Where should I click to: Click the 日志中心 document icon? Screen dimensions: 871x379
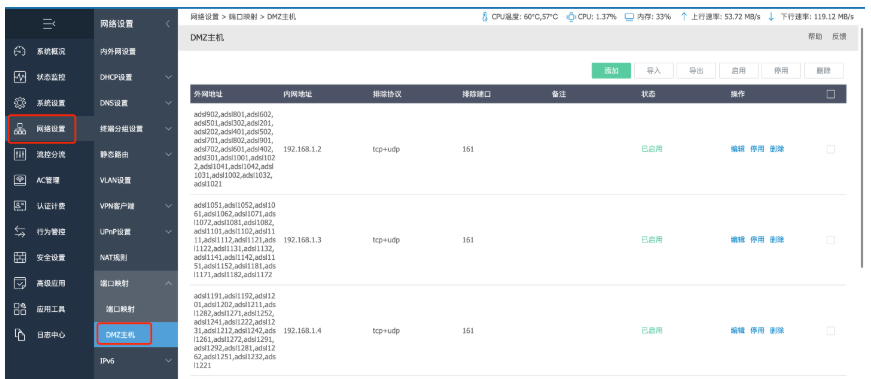point(20,335)
